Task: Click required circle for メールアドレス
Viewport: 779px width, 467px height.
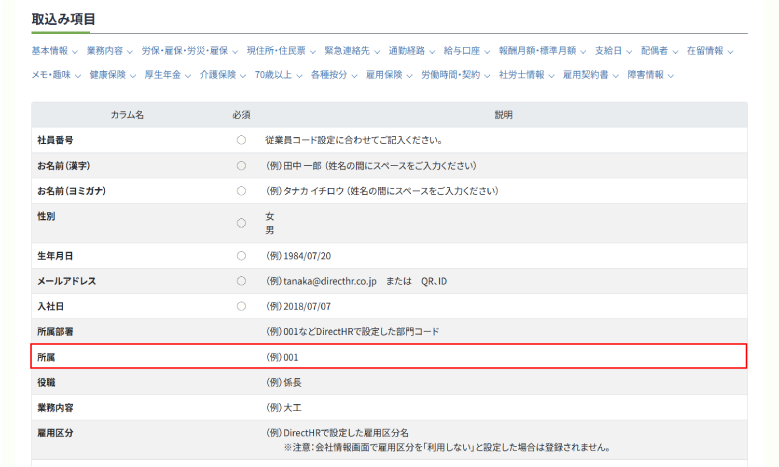Action: pyautogui.click(x=241, y=281)
